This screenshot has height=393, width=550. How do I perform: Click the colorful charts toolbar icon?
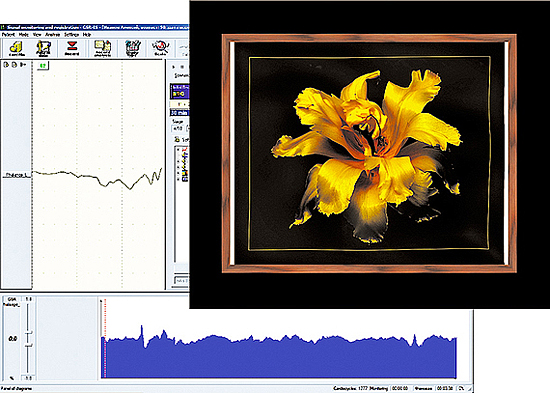[133, 48]
